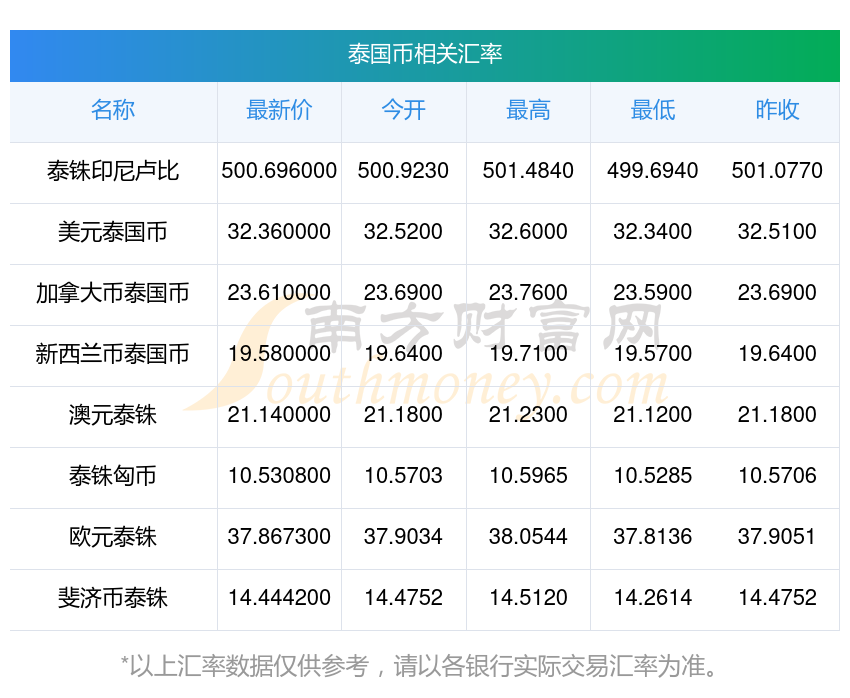Select the low value 499.6940
The height and width of the screenshot is (698, 850).
point(653,171)
